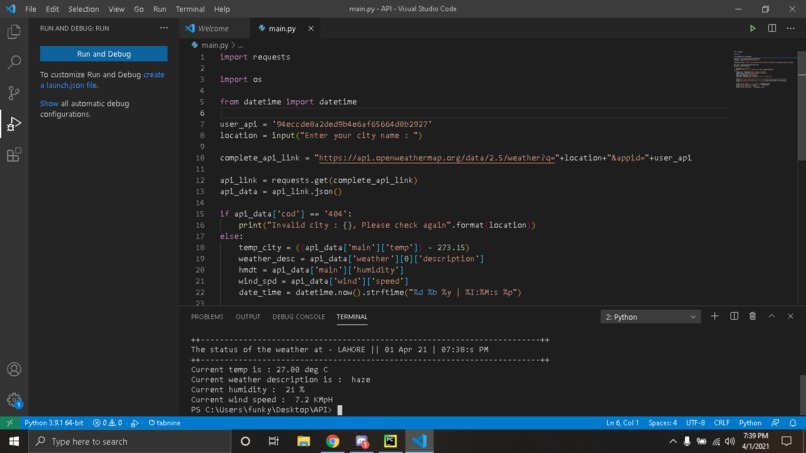Viewport: 806px width, 453px height.
Task: Run Python file with the play icon
Action: click(752, 28)
